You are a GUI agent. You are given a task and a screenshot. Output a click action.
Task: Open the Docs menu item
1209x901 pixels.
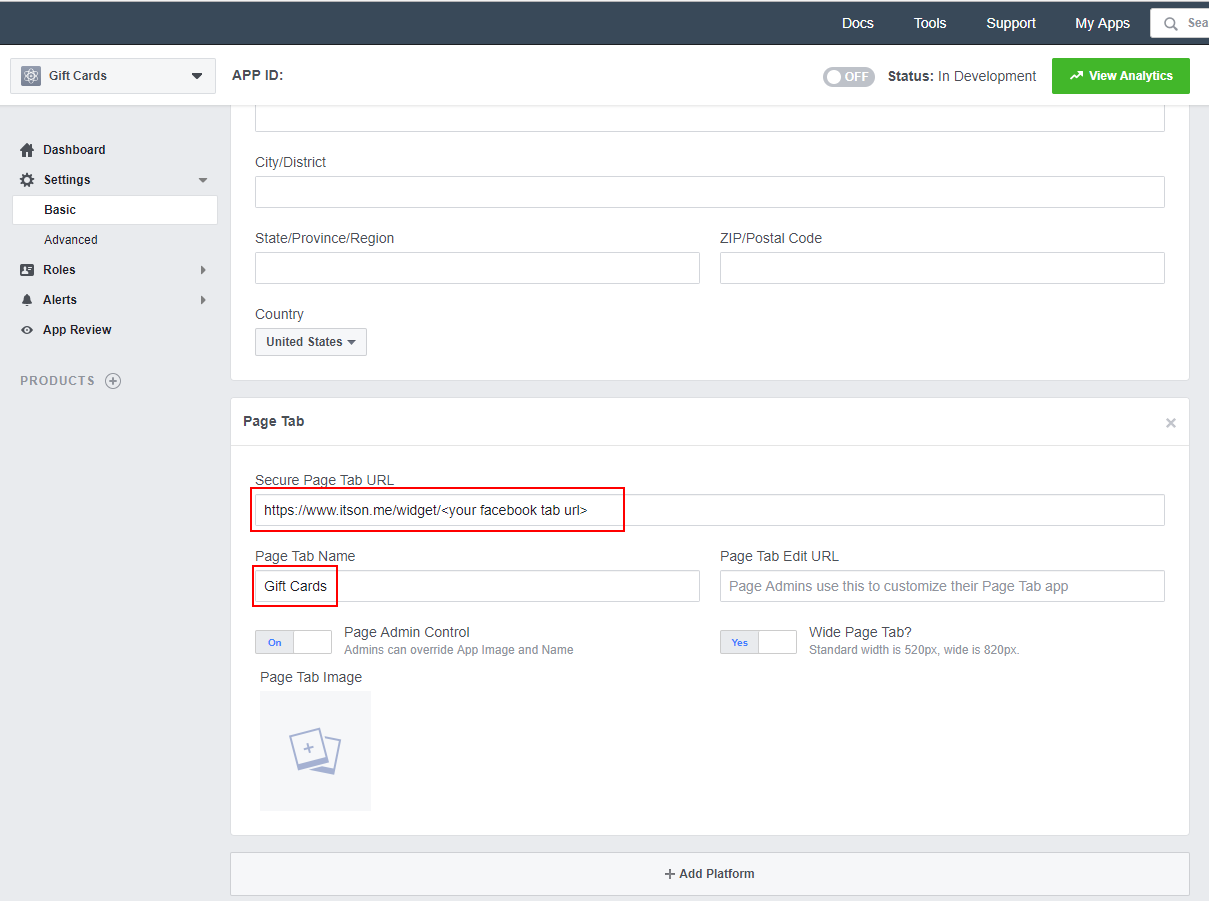coord(857,23)
